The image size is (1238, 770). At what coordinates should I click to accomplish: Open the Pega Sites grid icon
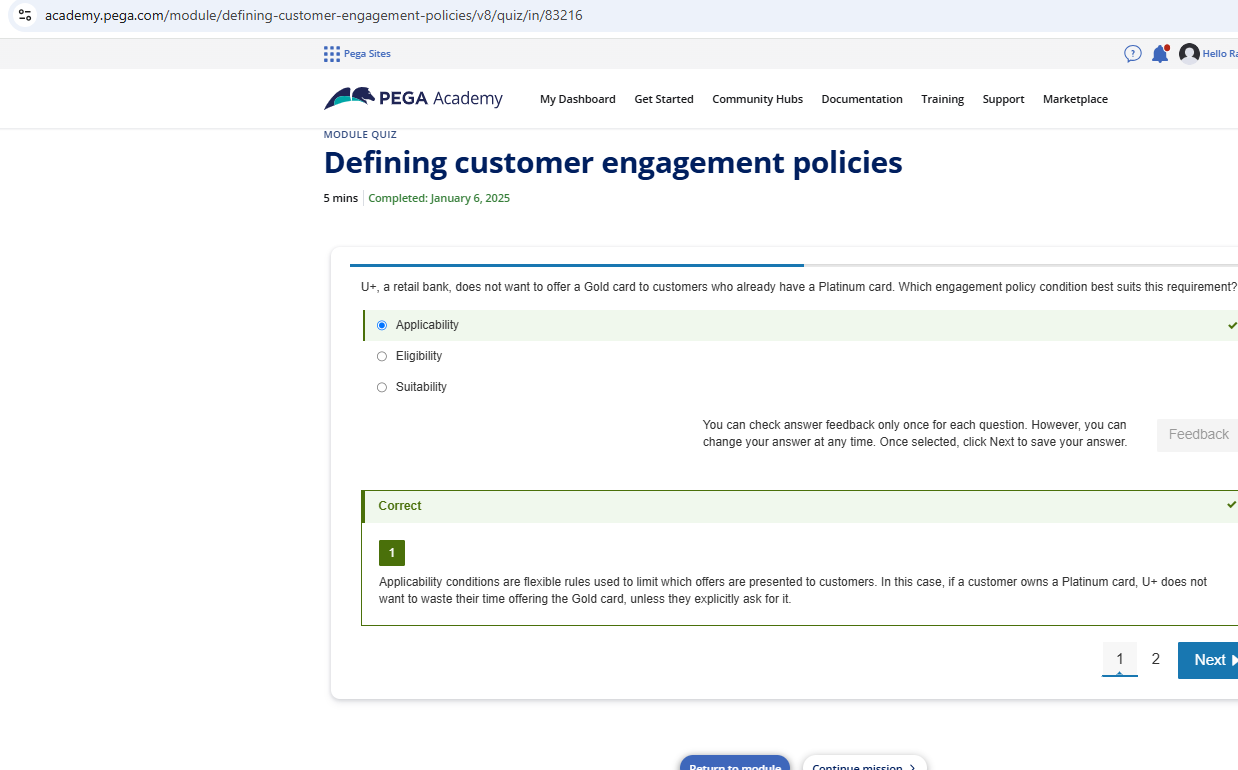pyautogui.click(x=331, y=53)
